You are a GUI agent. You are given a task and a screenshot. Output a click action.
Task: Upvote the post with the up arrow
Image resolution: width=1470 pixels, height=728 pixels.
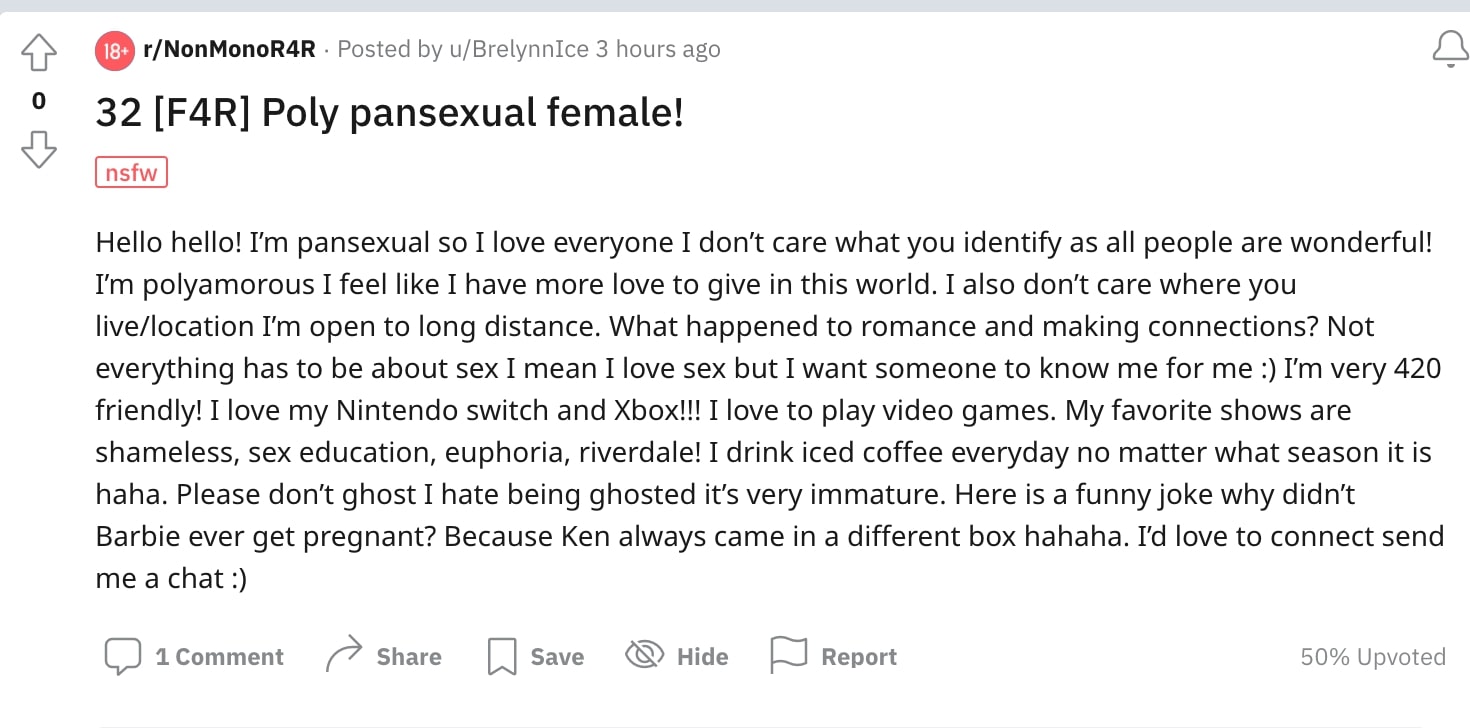(39, 53)
